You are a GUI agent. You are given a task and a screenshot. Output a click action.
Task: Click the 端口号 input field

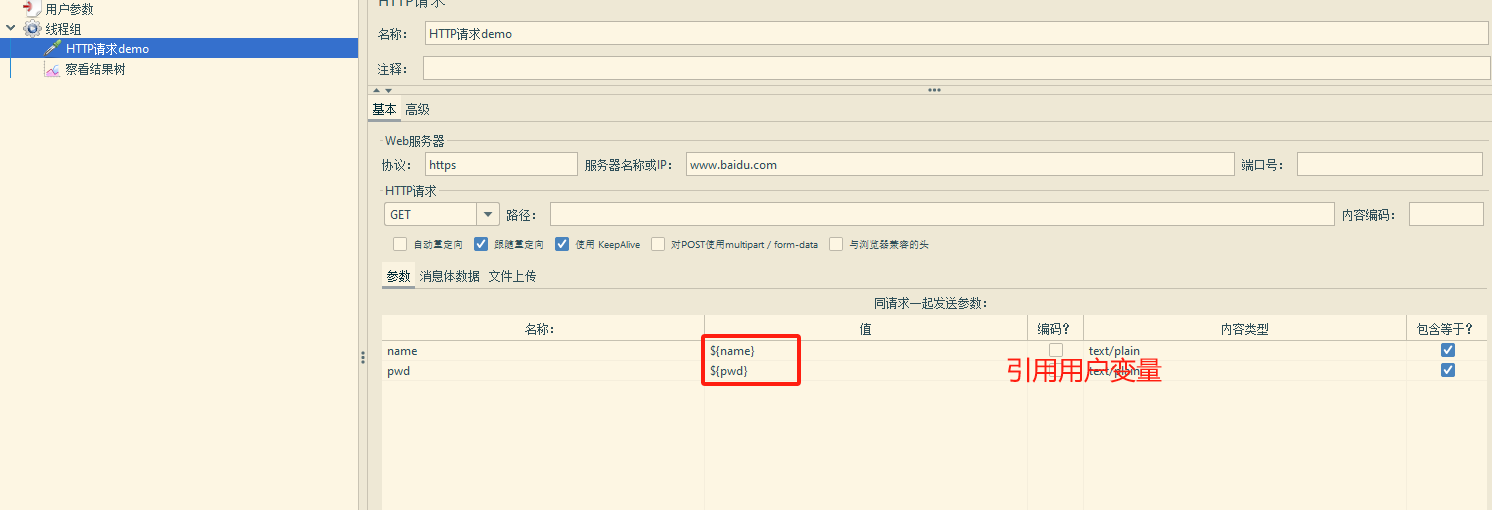point(1390,164)
